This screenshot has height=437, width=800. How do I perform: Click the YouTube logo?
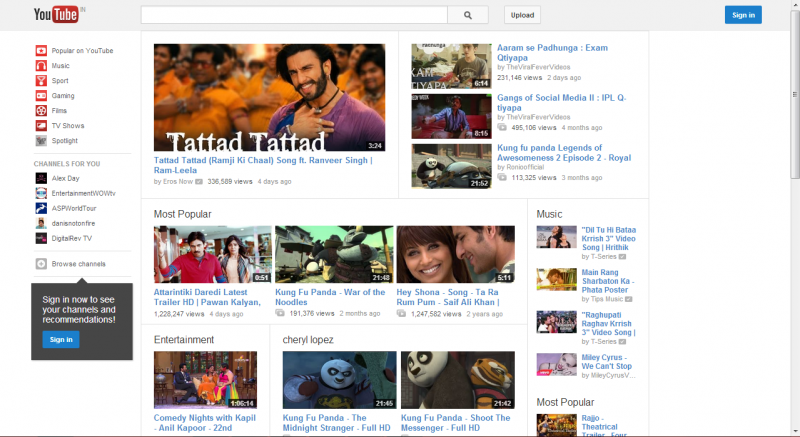58,15
